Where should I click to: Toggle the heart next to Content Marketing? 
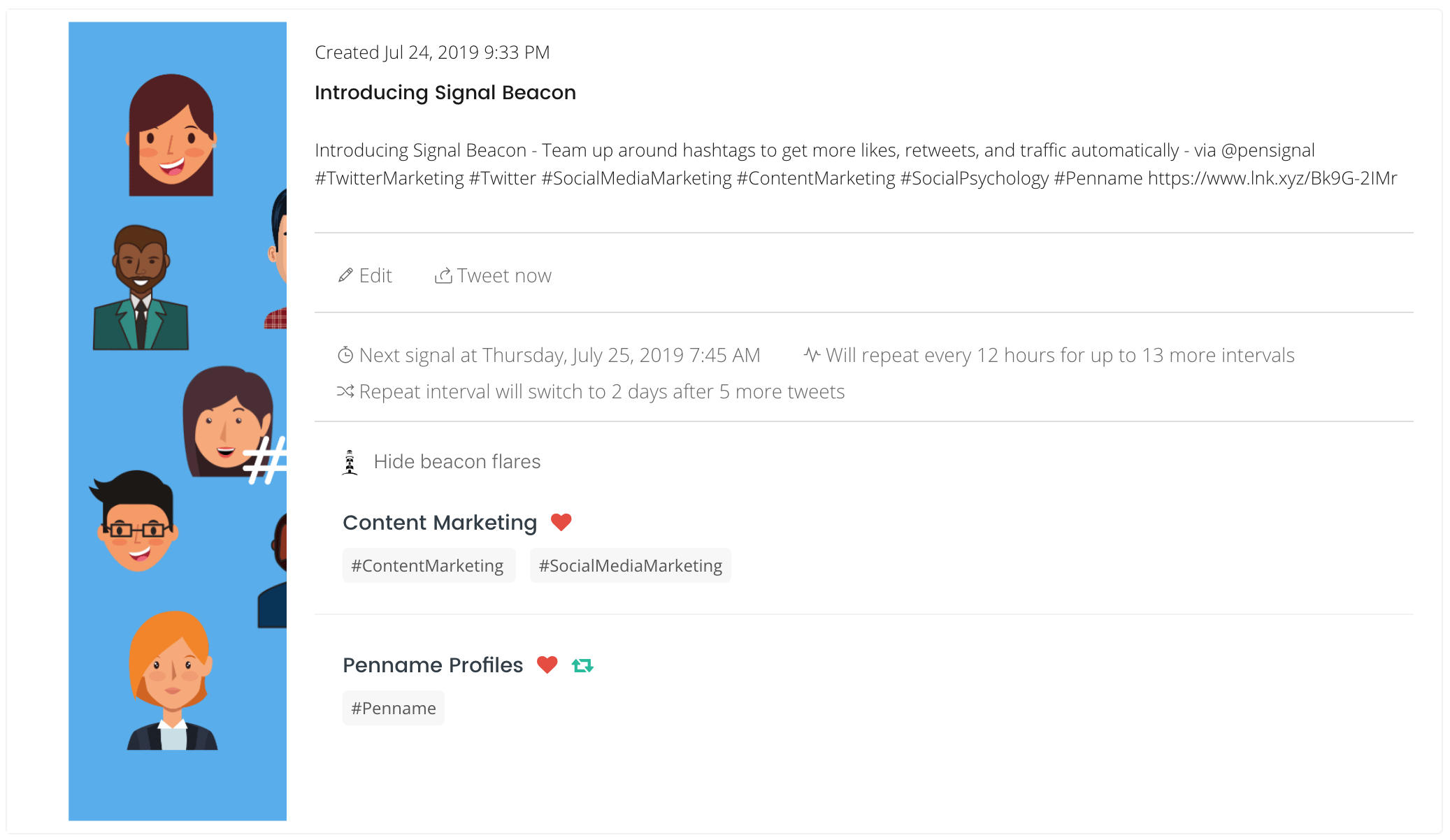tap(561, 522)
